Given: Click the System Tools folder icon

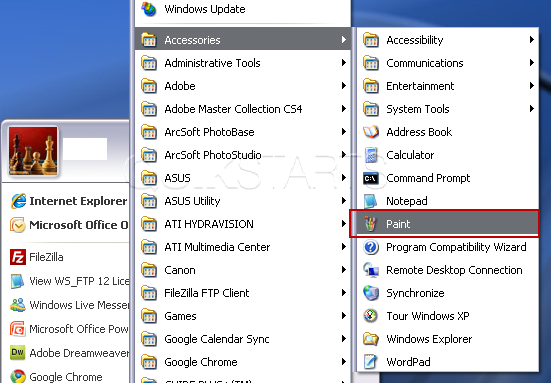Looking at the screenshot, I should tap(371, 109).
